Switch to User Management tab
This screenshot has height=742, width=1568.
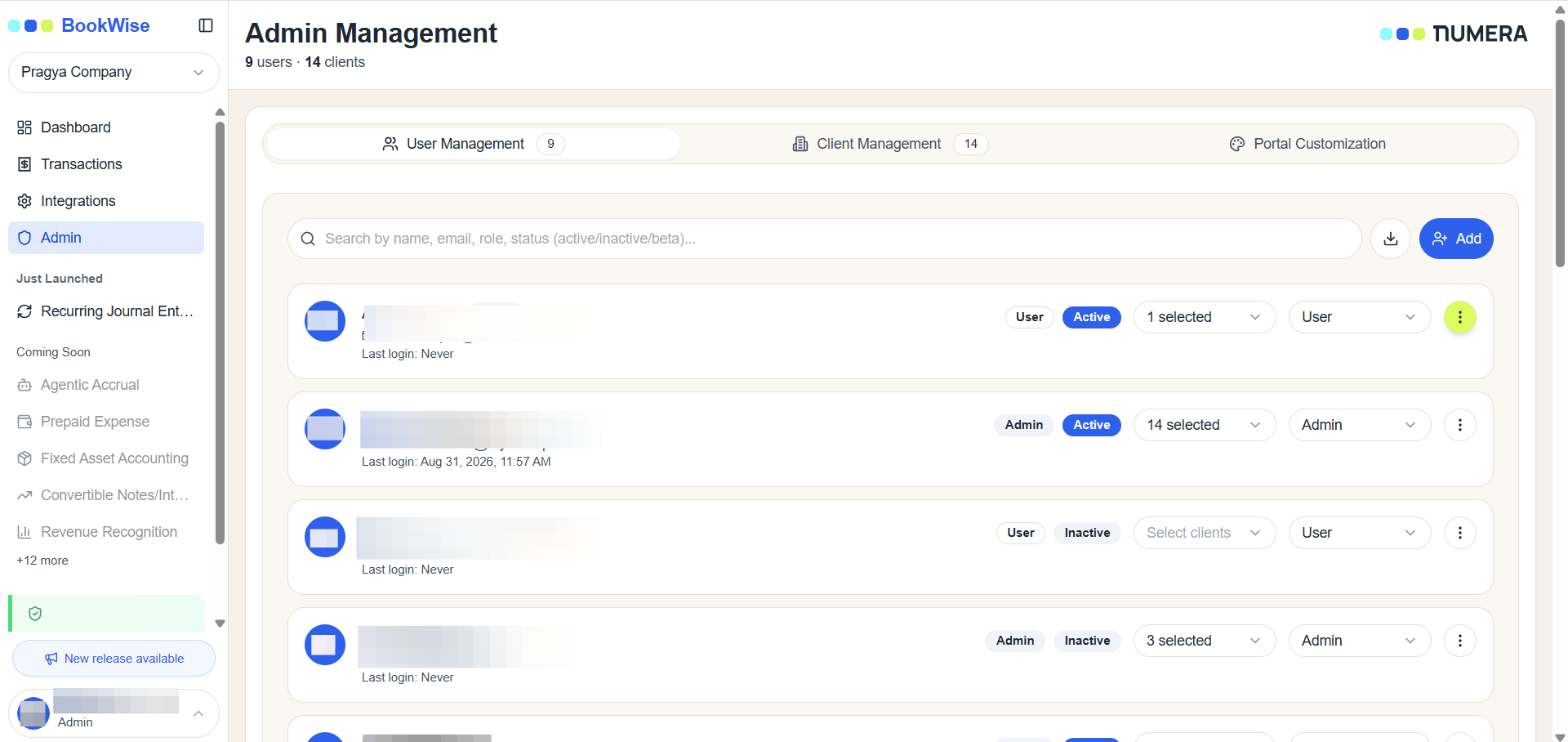coord(474,144)
